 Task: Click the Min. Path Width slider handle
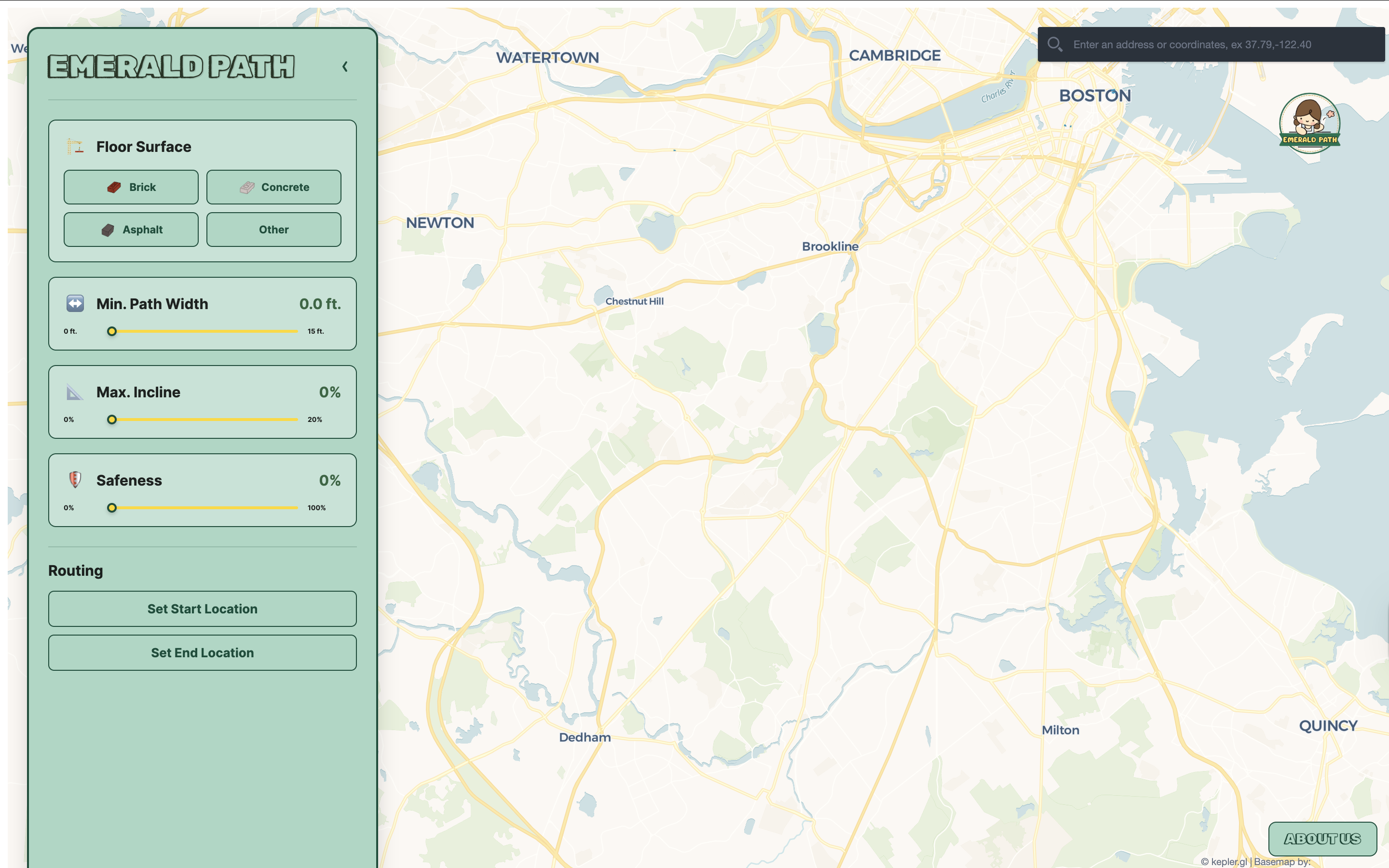click(x=112, y=331)
